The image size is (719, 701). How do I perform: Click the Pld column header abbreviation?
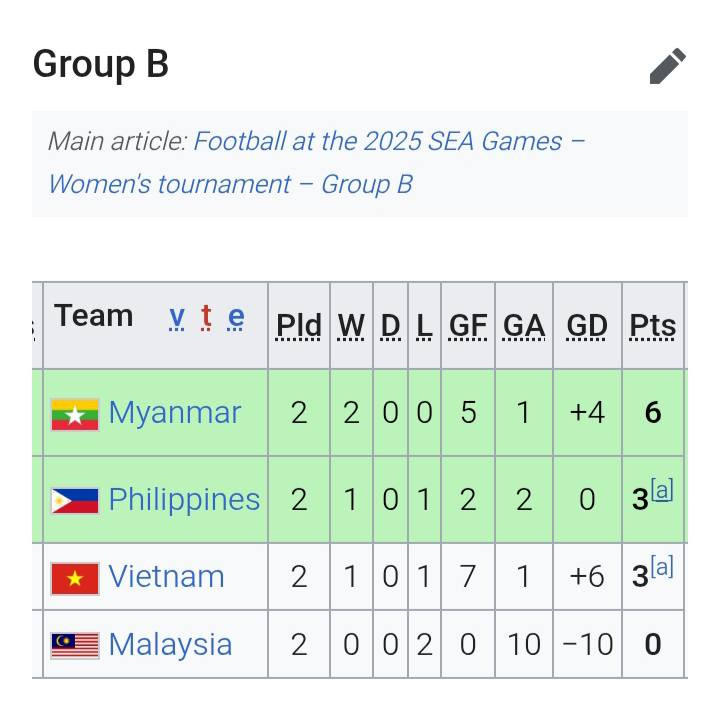299,326
